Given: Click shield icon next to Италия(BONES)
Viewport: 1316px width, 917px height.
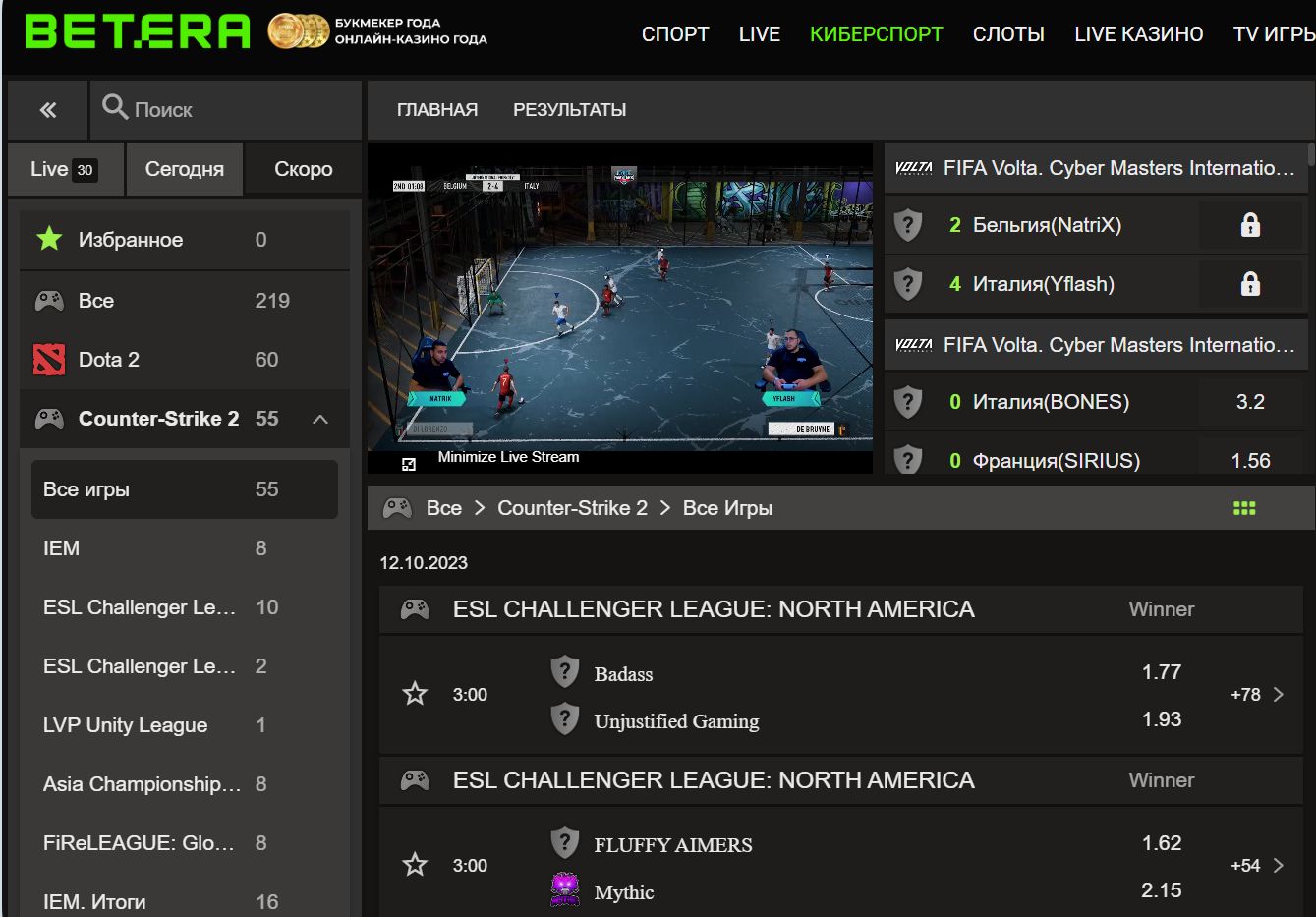Looking at the screenshot, I should pos(908,402).
